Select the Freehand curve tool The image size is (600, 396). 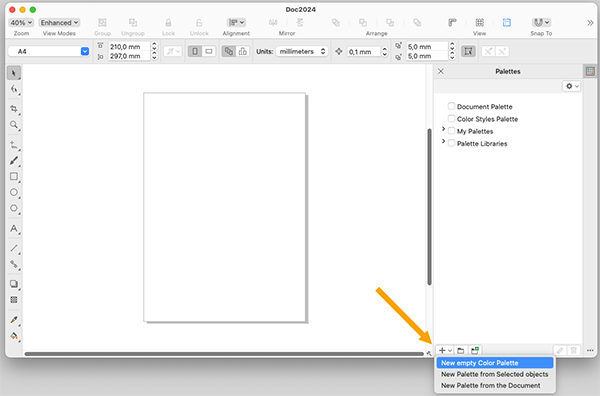point(14,145)
